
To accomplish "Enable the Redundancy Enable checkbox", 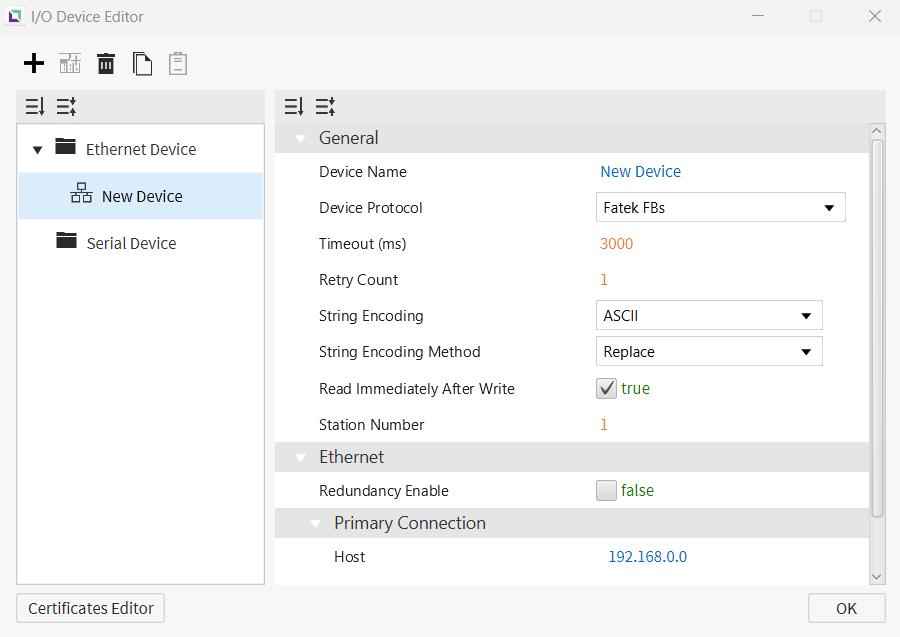I will [606, 491].
